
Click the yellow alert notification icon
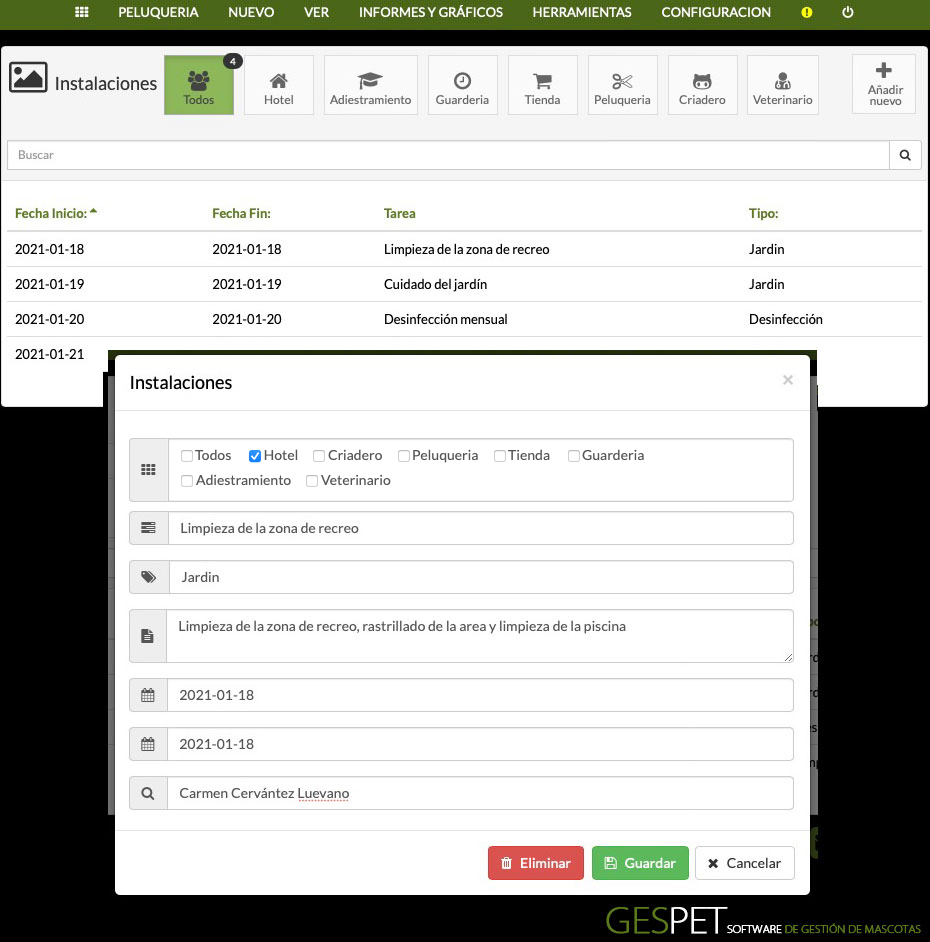pos(806,12)
